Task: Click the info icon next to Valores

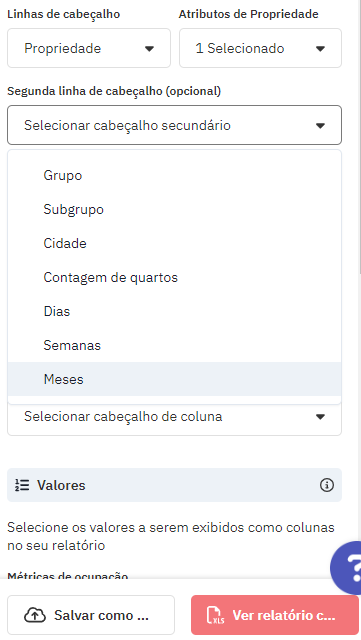Action: (327, 485)
